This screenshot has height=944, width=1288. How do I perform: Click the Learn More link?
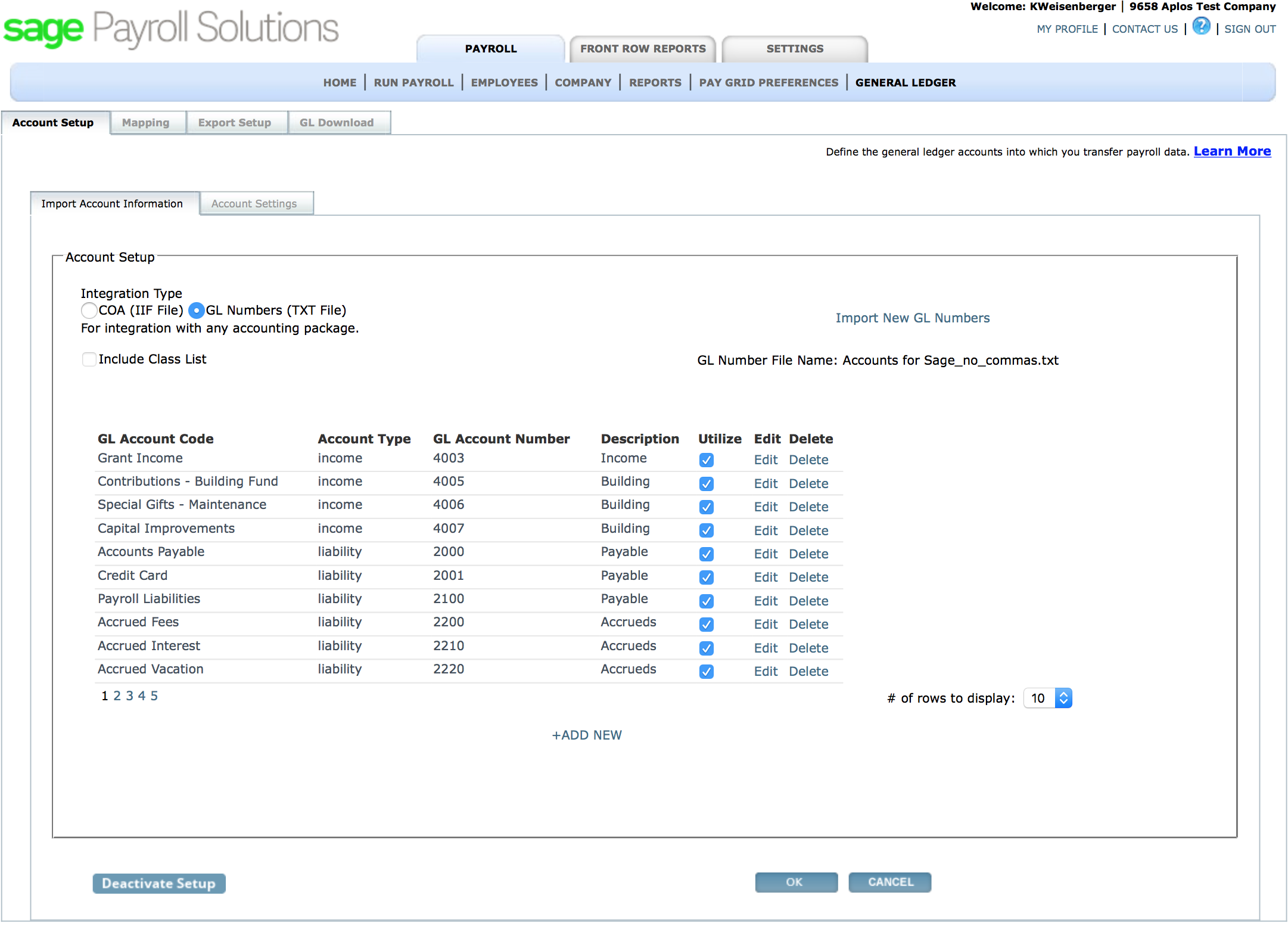tap(1232, 151)
